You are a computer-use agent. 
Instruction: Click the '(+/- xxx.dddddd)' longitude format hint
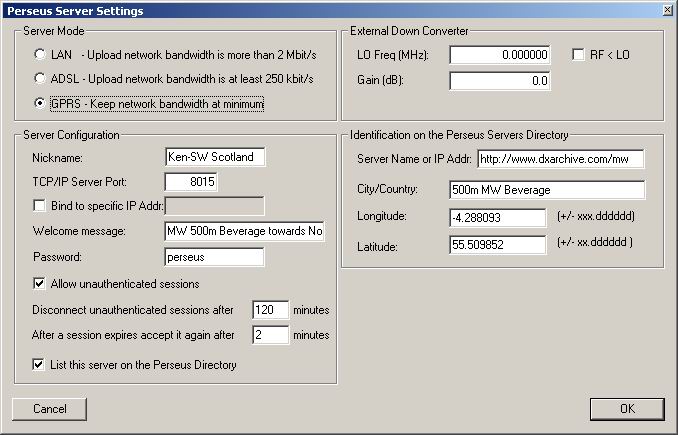[x=596, y=216]
